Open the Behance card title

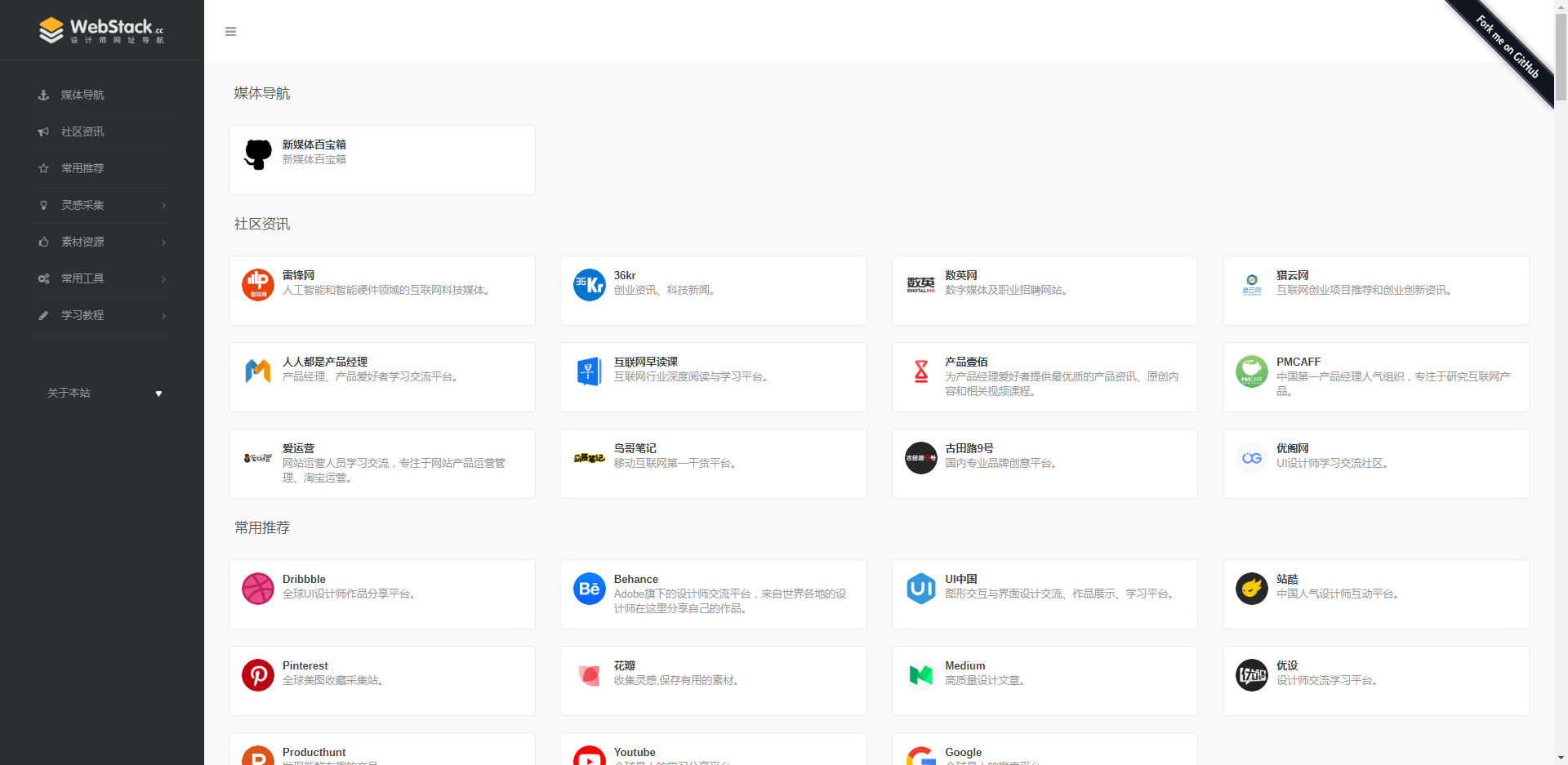click(635, 579)
